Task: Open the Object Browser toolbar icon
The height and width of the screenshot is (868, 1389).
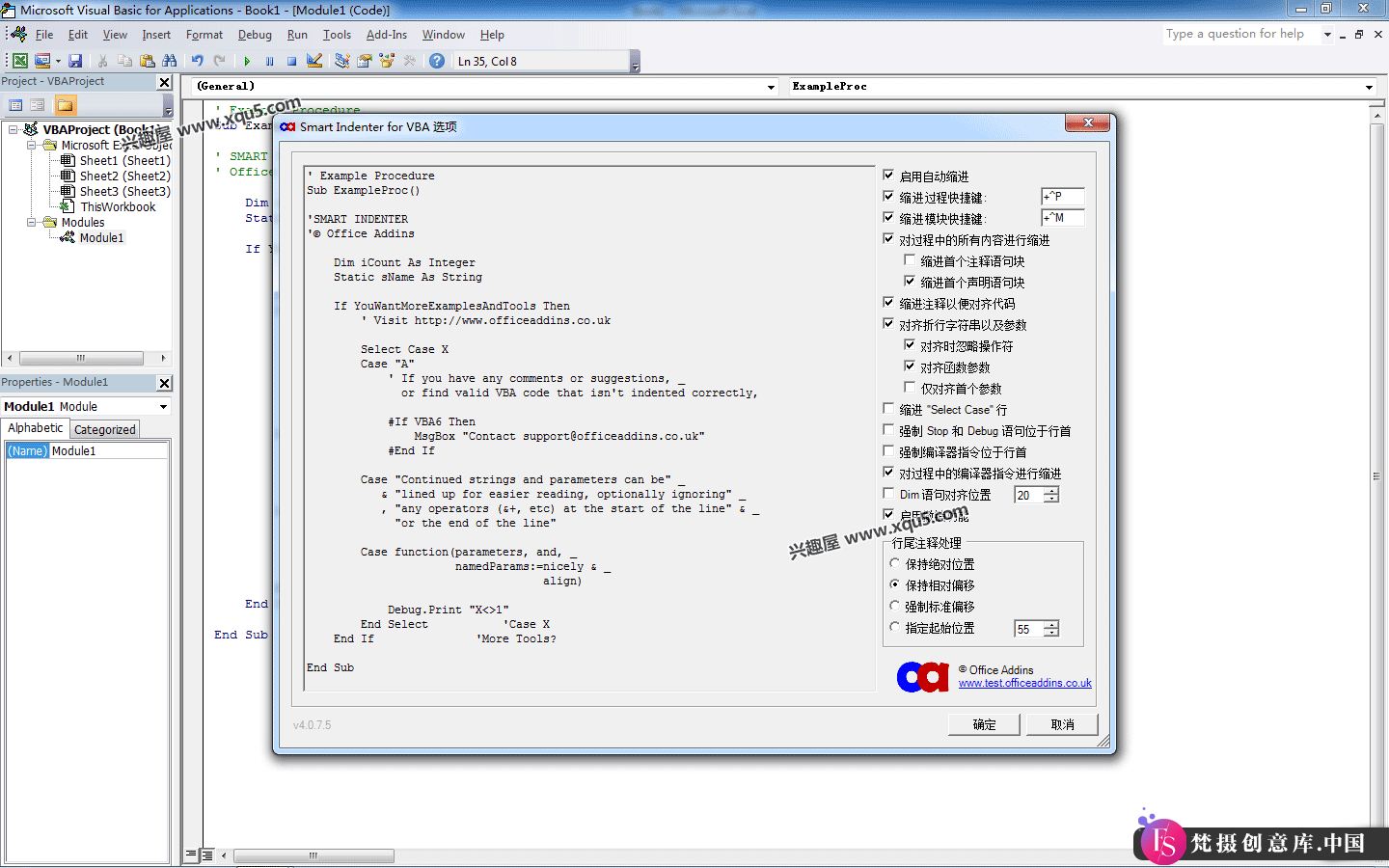Action: 388,61
